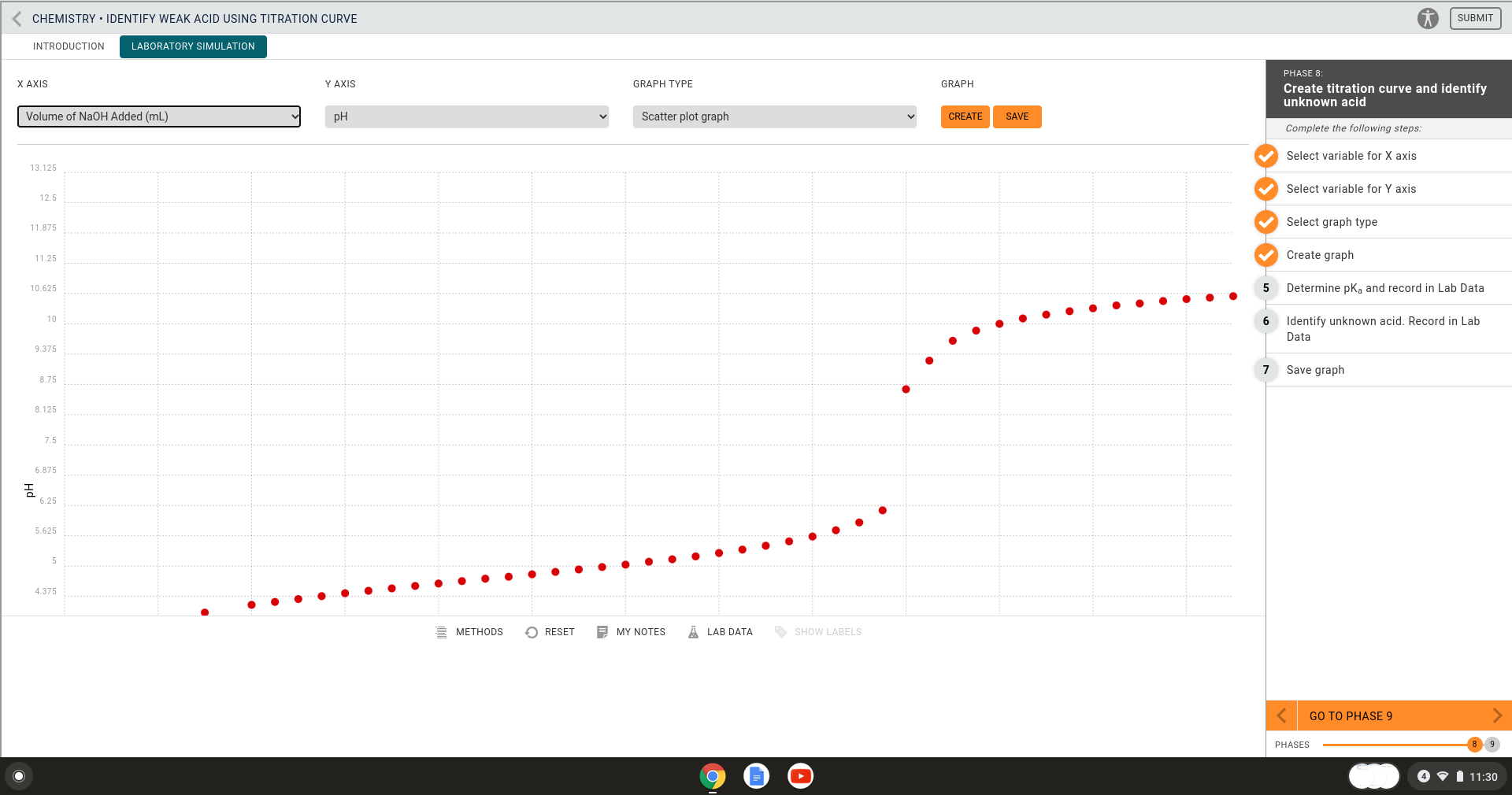
Task: Click the back arrow beside the lesson title
Action: coord(16,18)
